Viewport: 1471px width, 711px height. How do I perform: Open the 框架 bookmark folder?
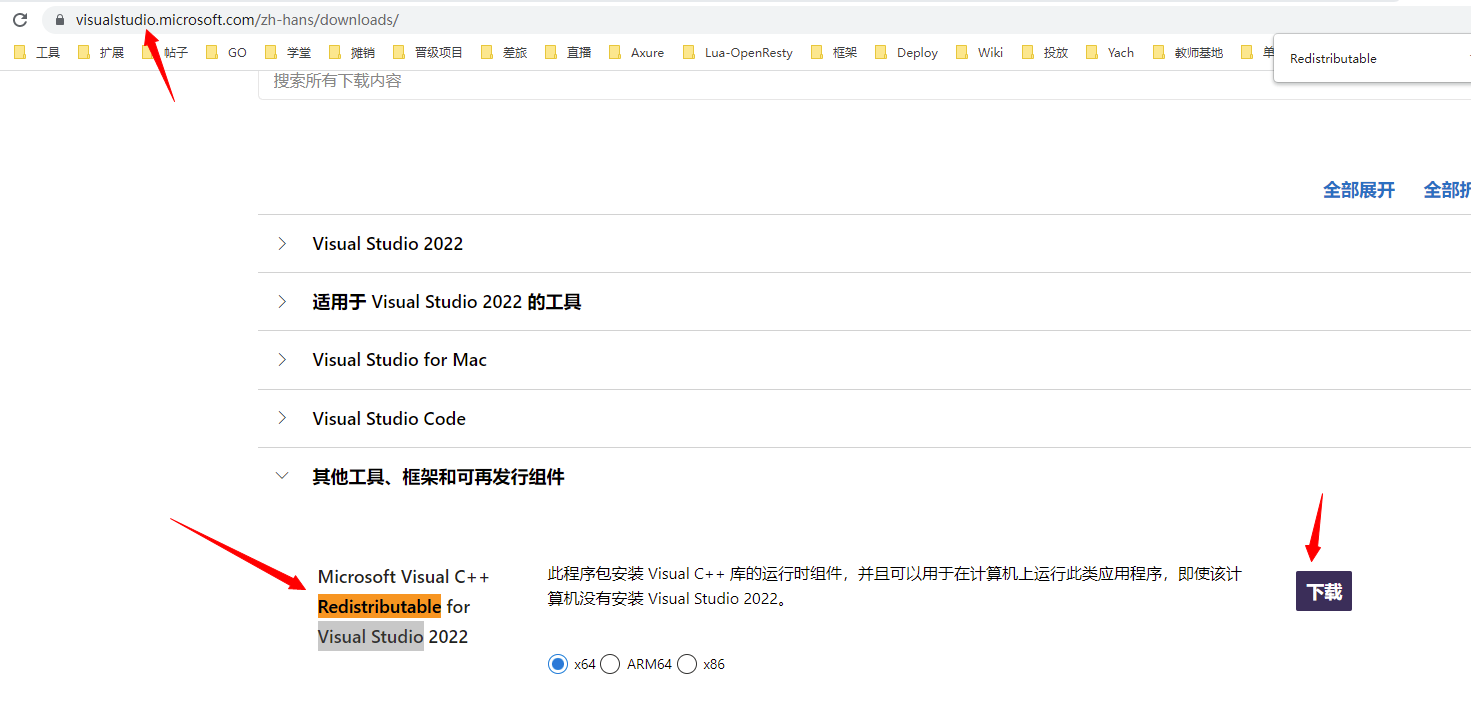point(834,52)
